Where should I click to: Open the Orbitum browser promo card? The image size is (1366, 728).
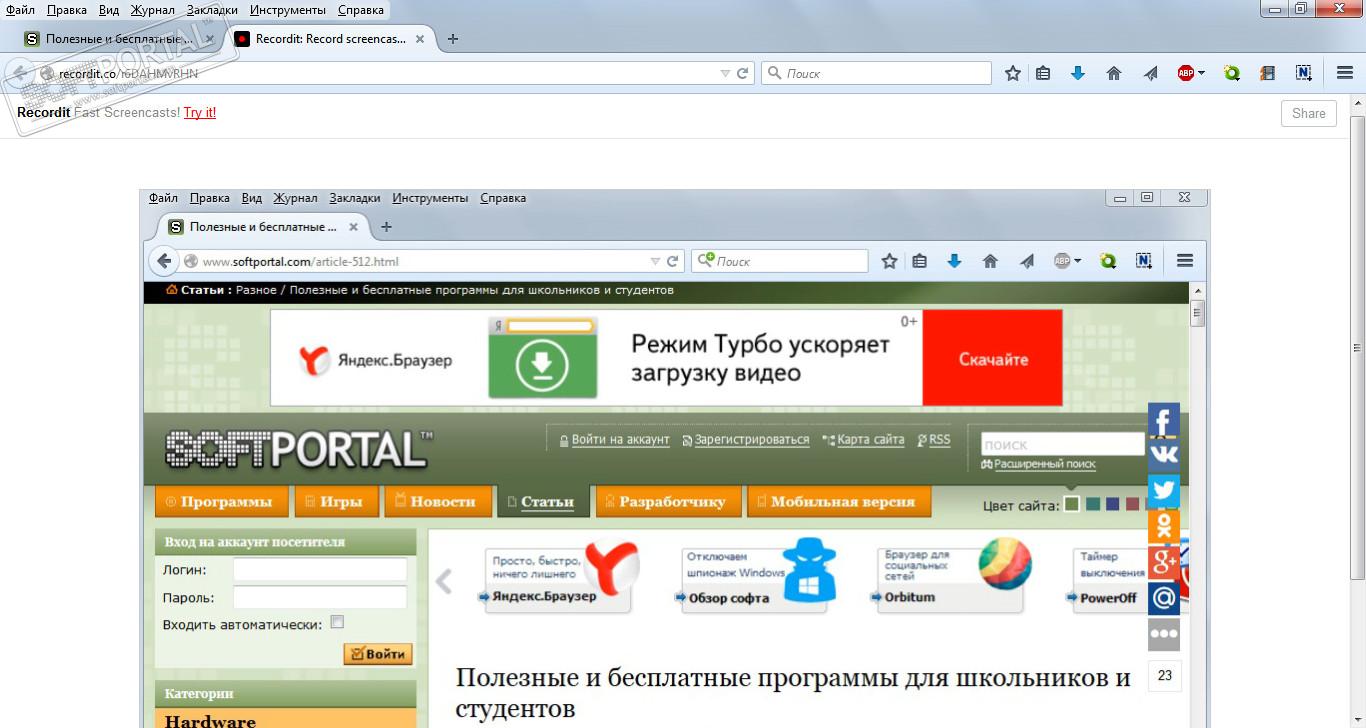click(950, 577)
